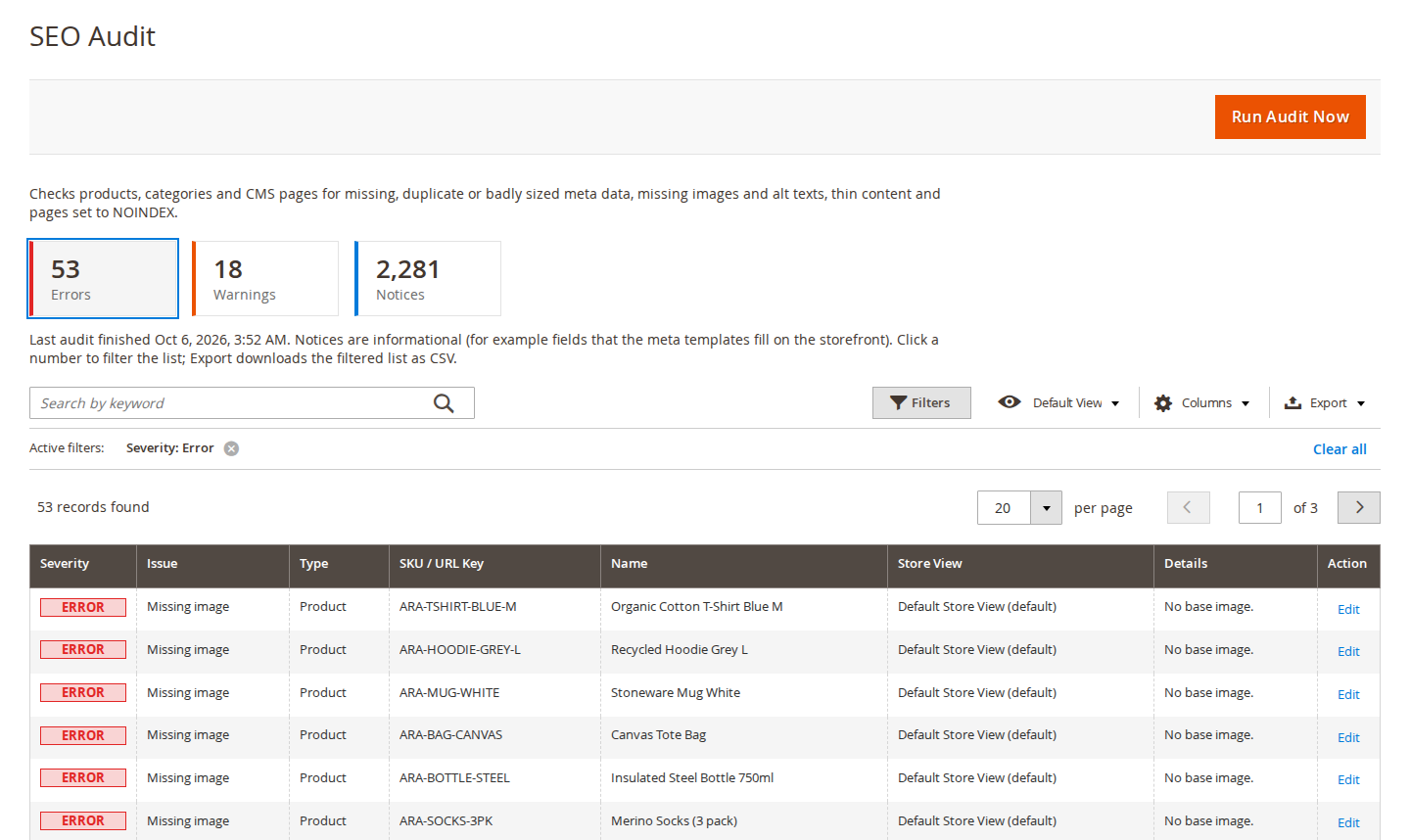Sort by the Issue column header
The image size is (1410, 840).
click(212, 564)
